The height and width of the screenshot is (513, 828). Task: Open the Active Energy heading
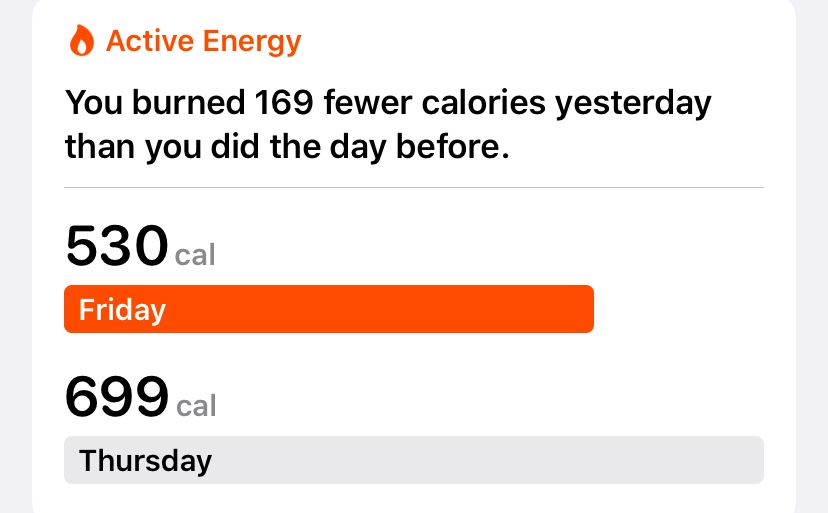[x=203, y=41]
